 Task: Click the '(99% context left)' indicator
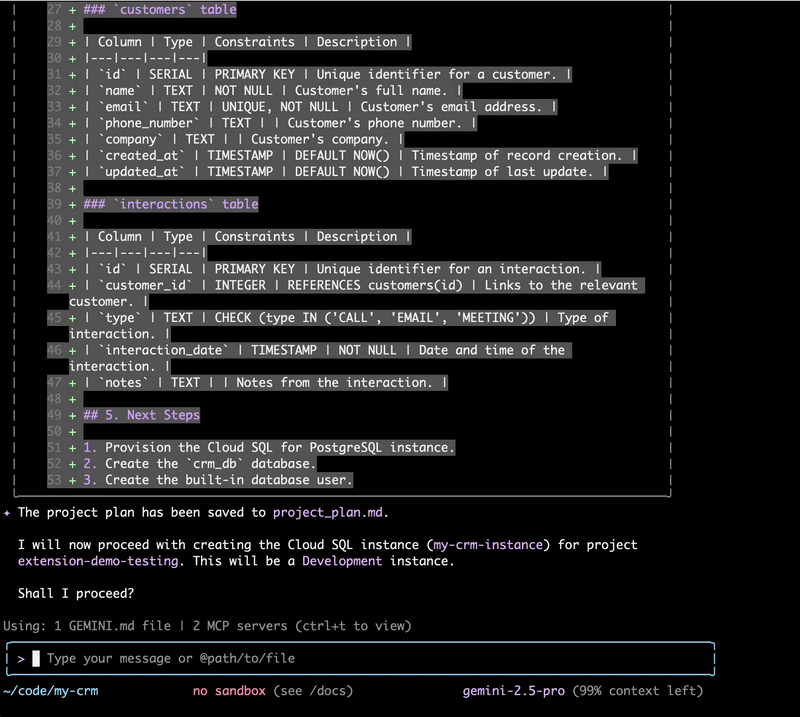point(638,691)
